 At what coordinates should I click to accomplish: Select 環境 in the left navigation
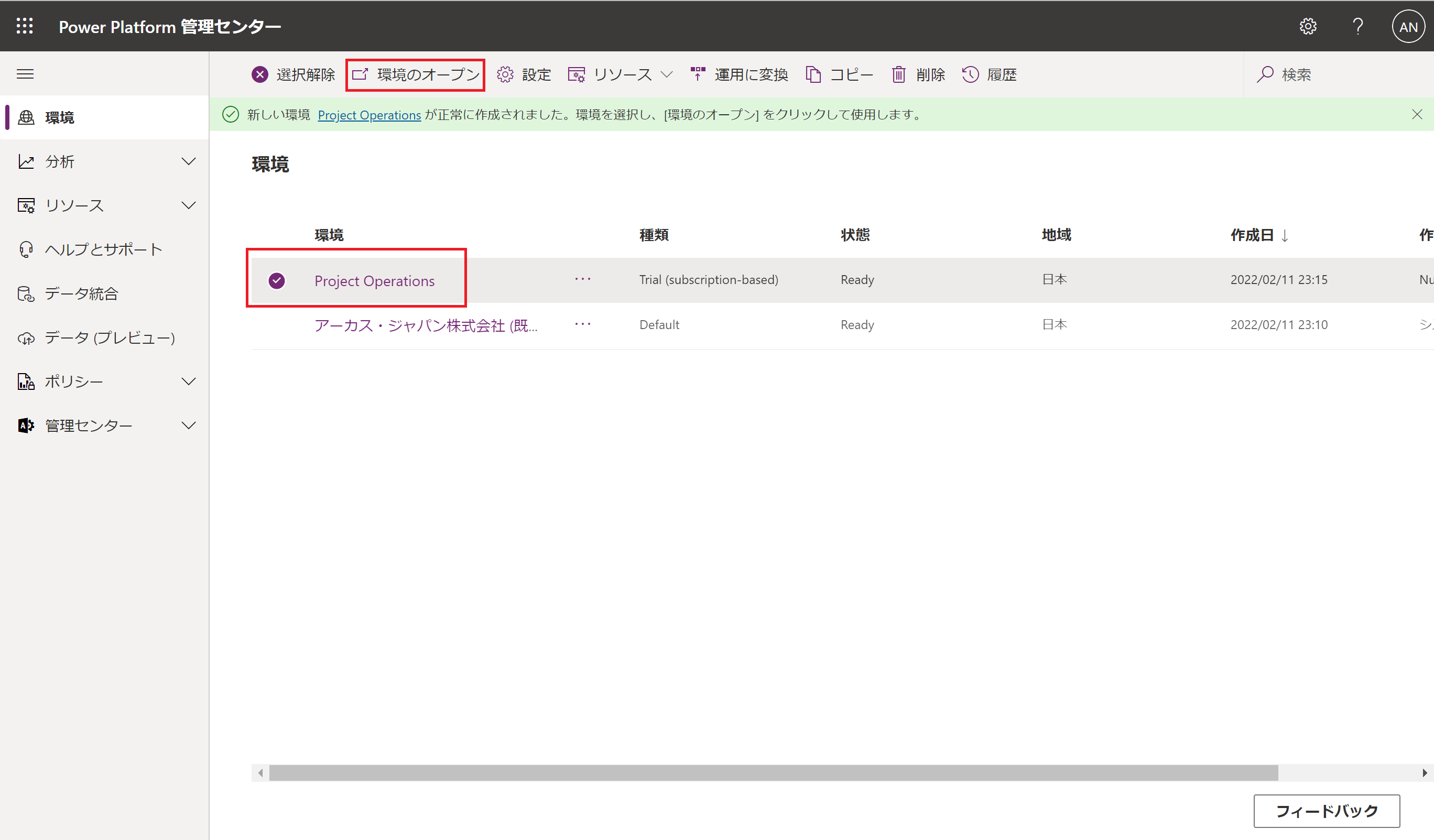pyautogui.click(x=105, y=117)
